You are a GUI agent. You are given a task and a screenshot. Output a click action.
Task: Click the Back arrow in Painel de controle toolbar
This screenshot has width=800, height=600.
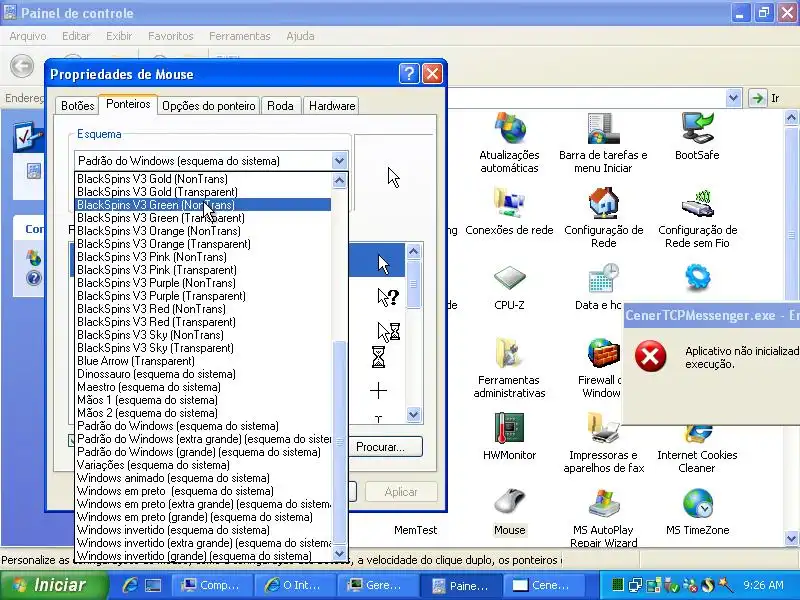pyautogui.click(x=22, y=66)
